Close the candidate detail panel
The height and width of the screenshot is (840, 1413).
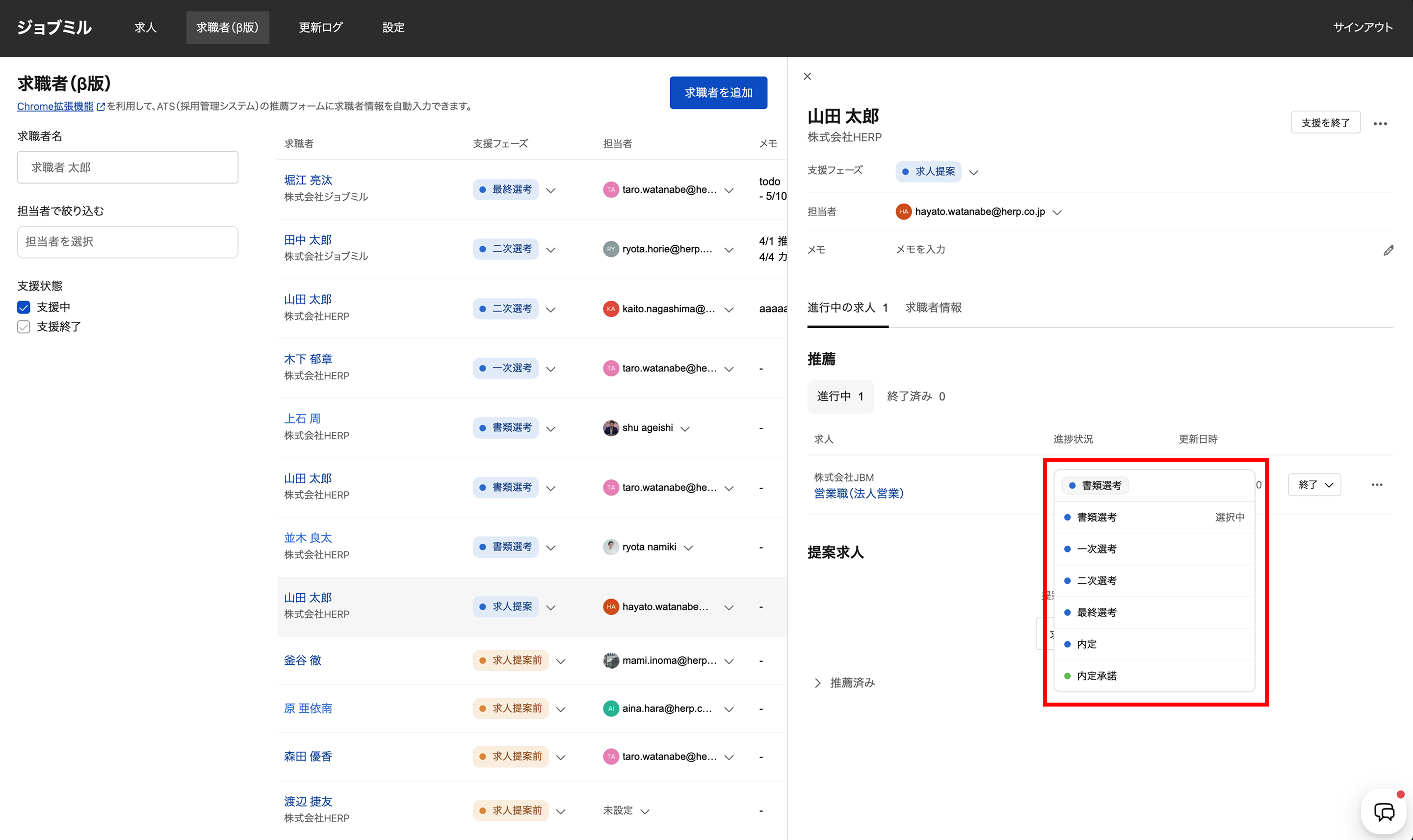coord(807,77)
